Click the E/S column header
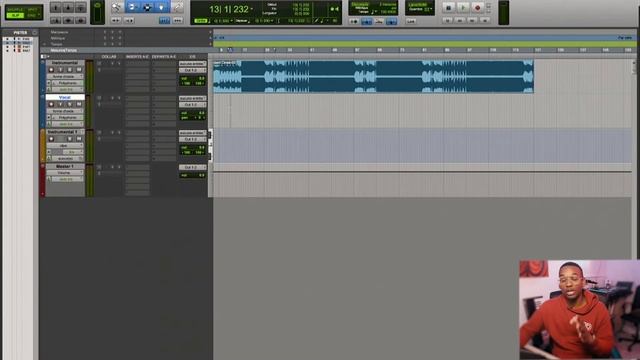 192,57
